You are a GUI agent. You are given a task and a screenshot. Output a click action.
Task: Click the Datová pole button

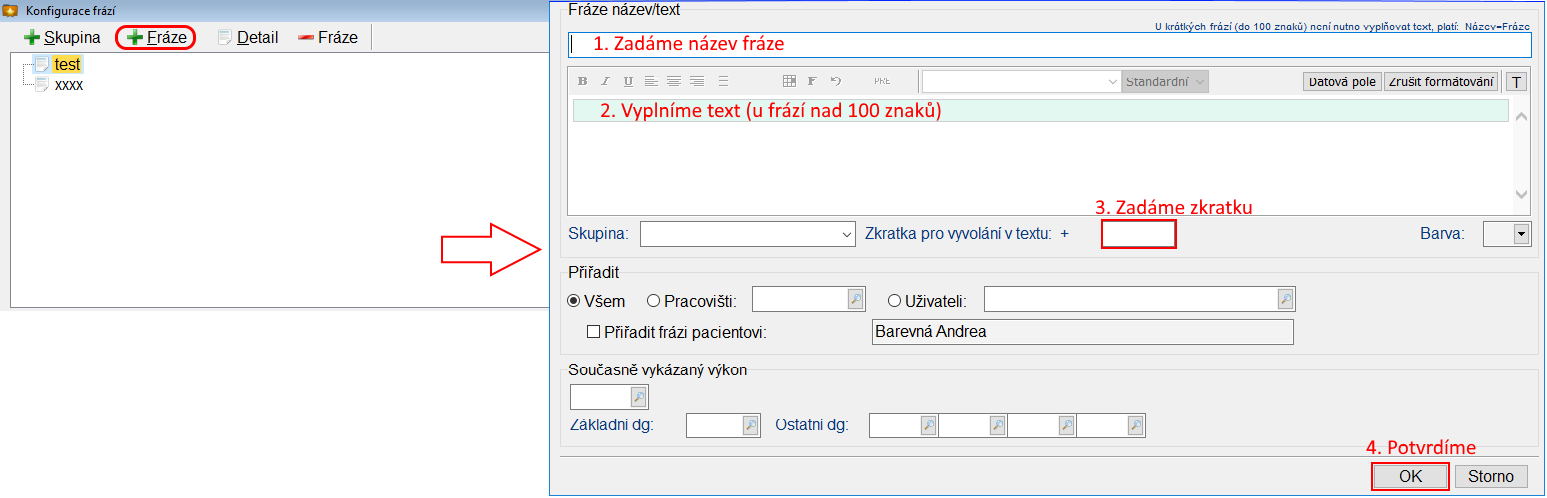pos(1342,82)
